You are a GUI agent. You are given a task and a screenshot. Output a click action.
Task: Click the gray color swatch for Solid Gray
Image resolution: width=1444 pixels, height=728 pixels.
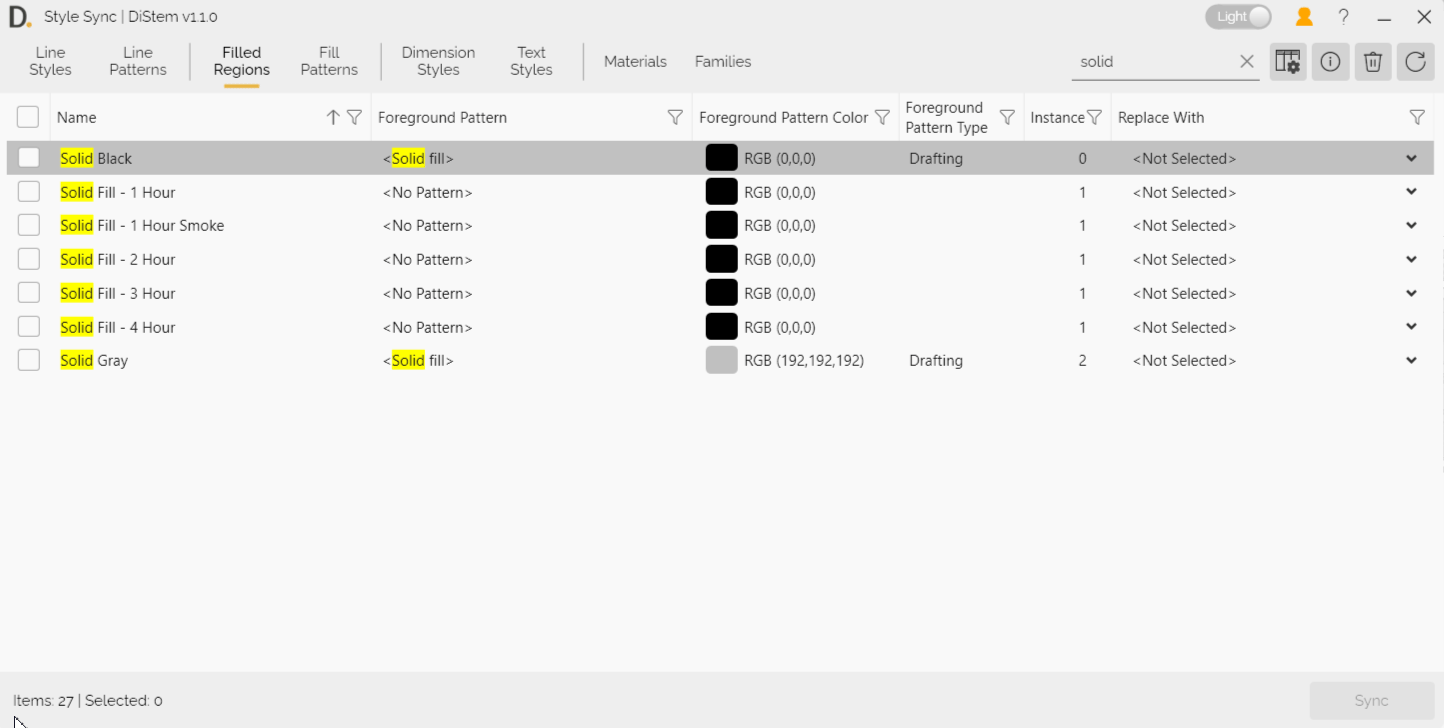(x=721, y=360)
